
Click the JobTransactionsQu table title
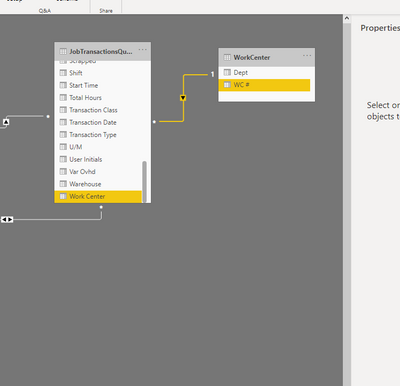pos(101,51)
